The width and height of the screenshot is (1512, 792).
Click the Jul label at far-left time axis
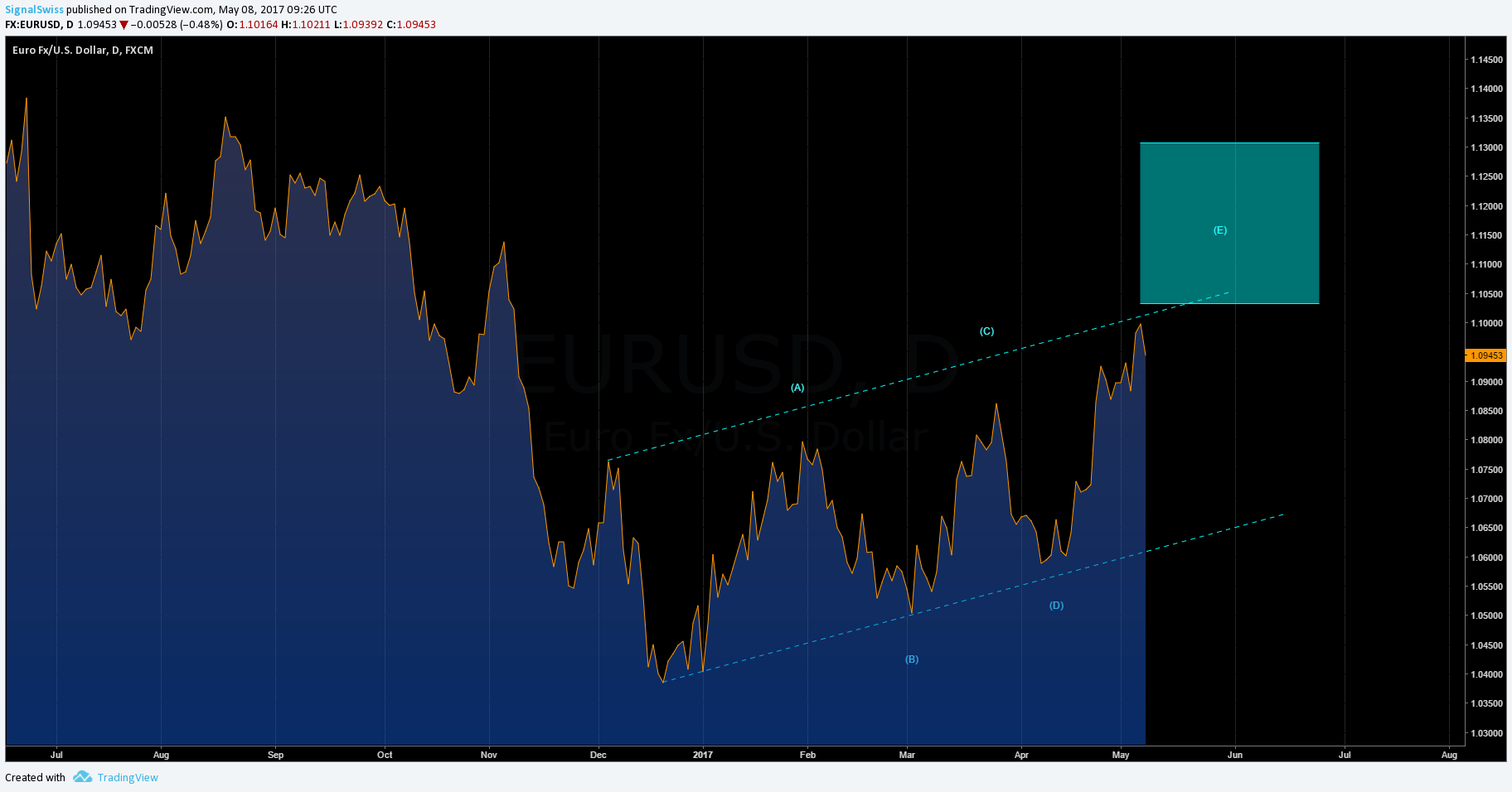56,755
